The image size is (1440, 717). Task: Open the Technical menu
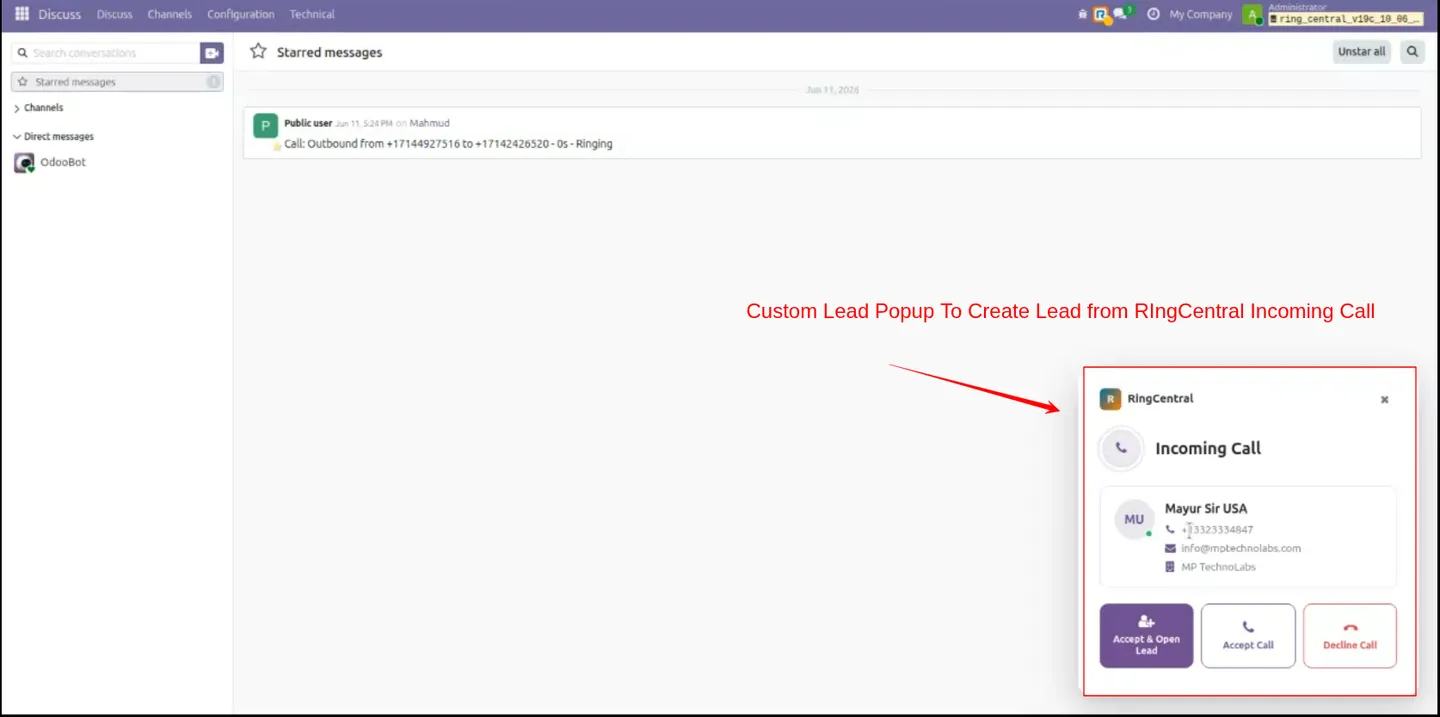312,14
